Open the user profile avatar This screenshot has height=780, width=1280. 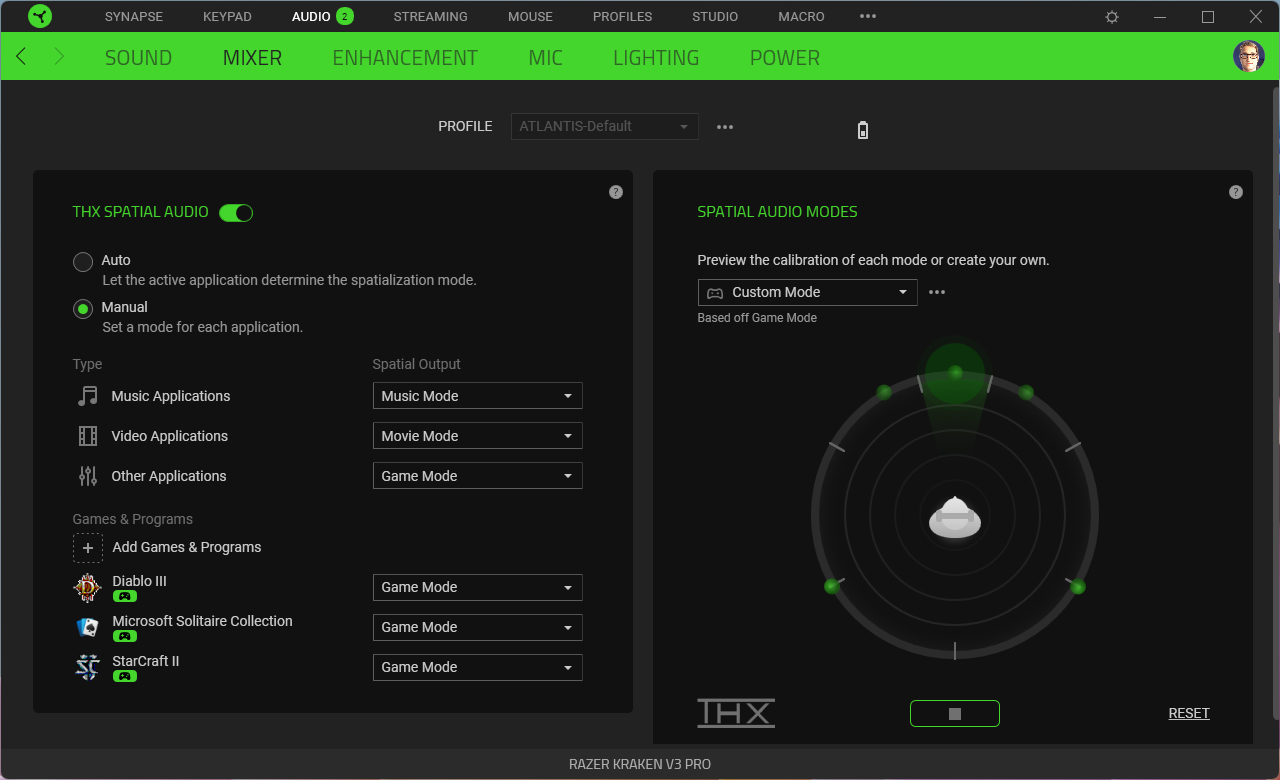click(1249, 56)
